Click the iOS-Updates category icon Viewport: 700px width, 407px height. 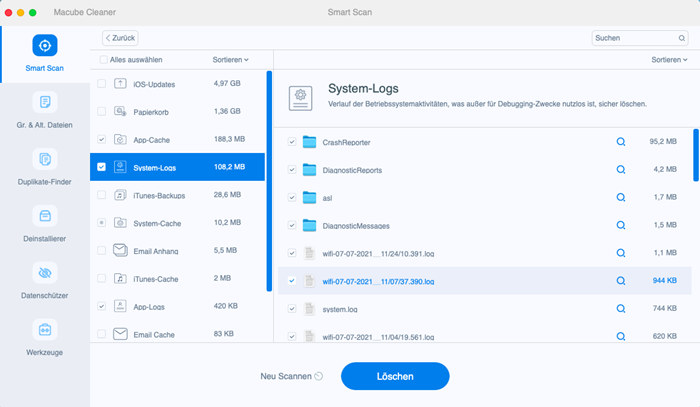coord(120,83)
